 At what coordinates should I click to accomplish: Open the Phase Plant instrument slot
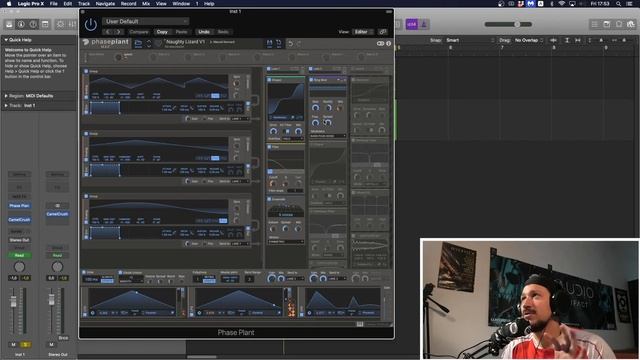[x=19, y=206]
